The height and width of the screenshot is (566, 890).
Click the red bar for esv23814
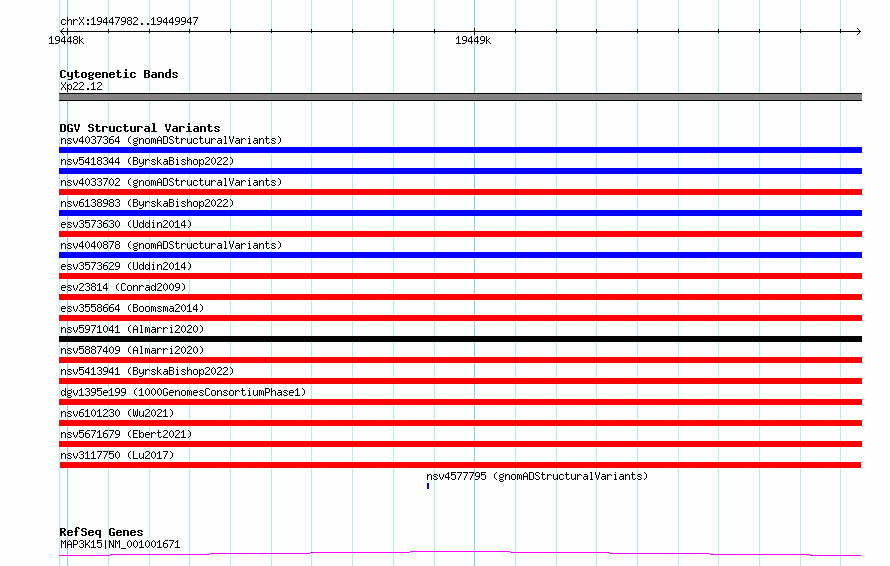[460, 297]
